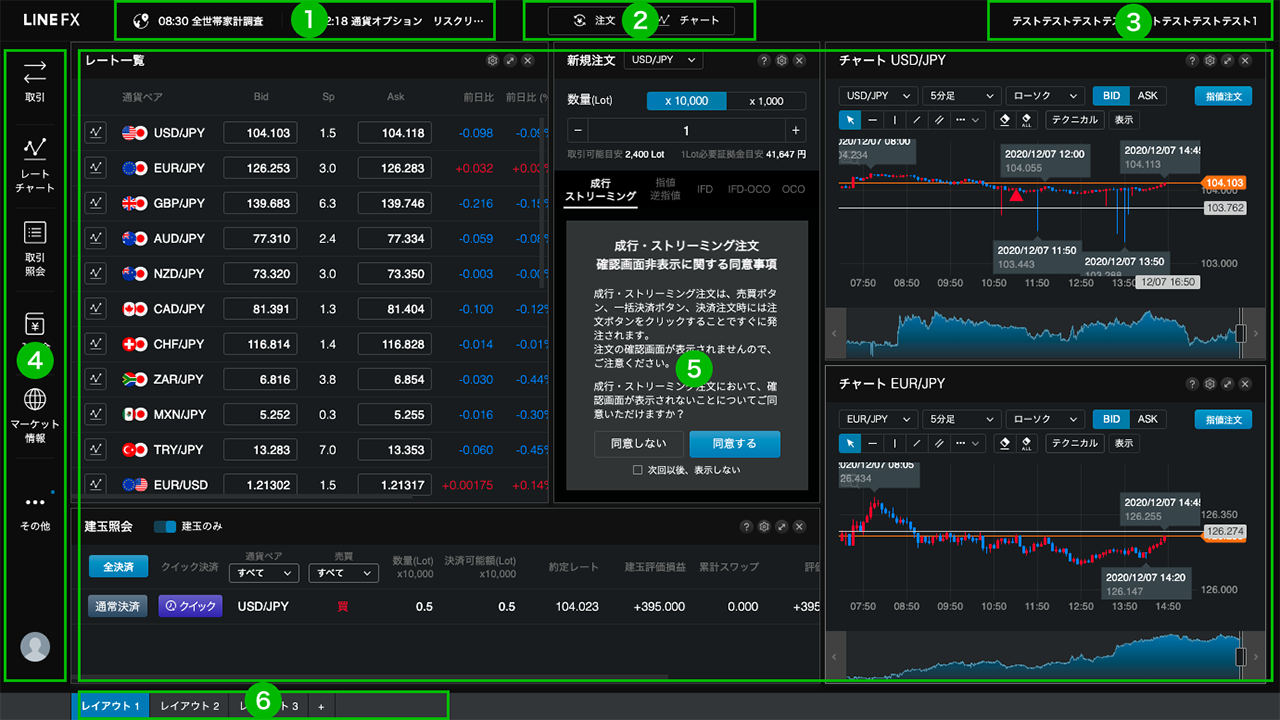Viewport: 1280px width, 720px height.
Task: Open the 通貨ペア すべて dropdown in 建玉照会
Action: tap(263, 572)
